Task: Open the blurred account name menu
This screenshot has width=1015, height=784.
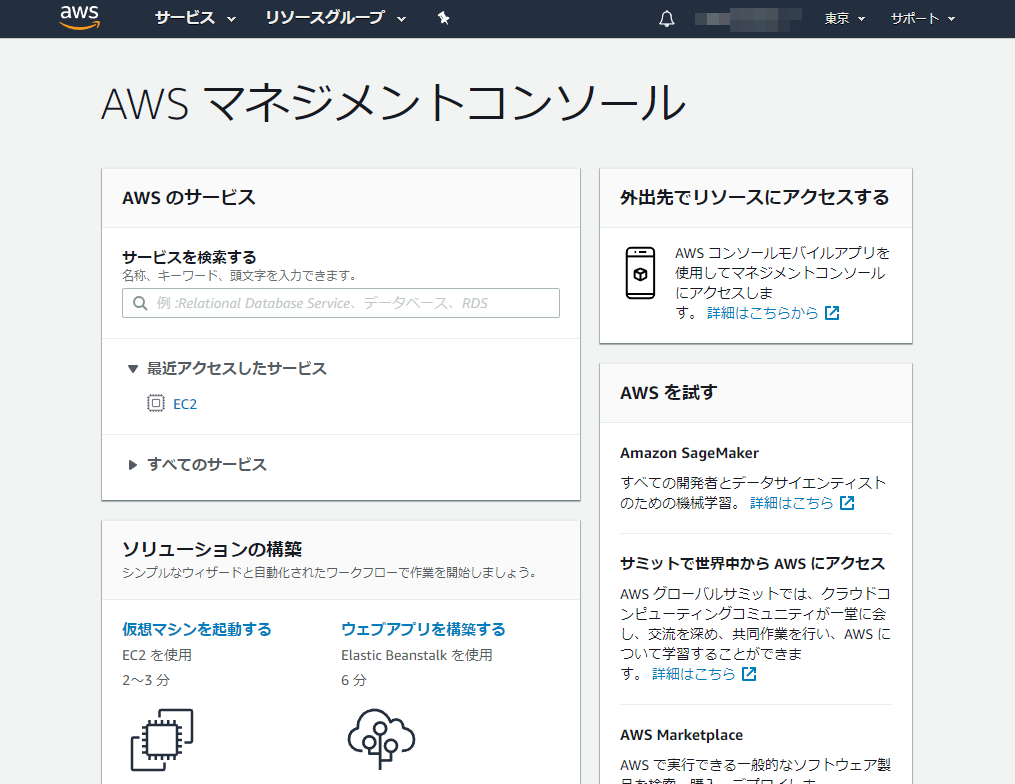Action: (748, 19)
